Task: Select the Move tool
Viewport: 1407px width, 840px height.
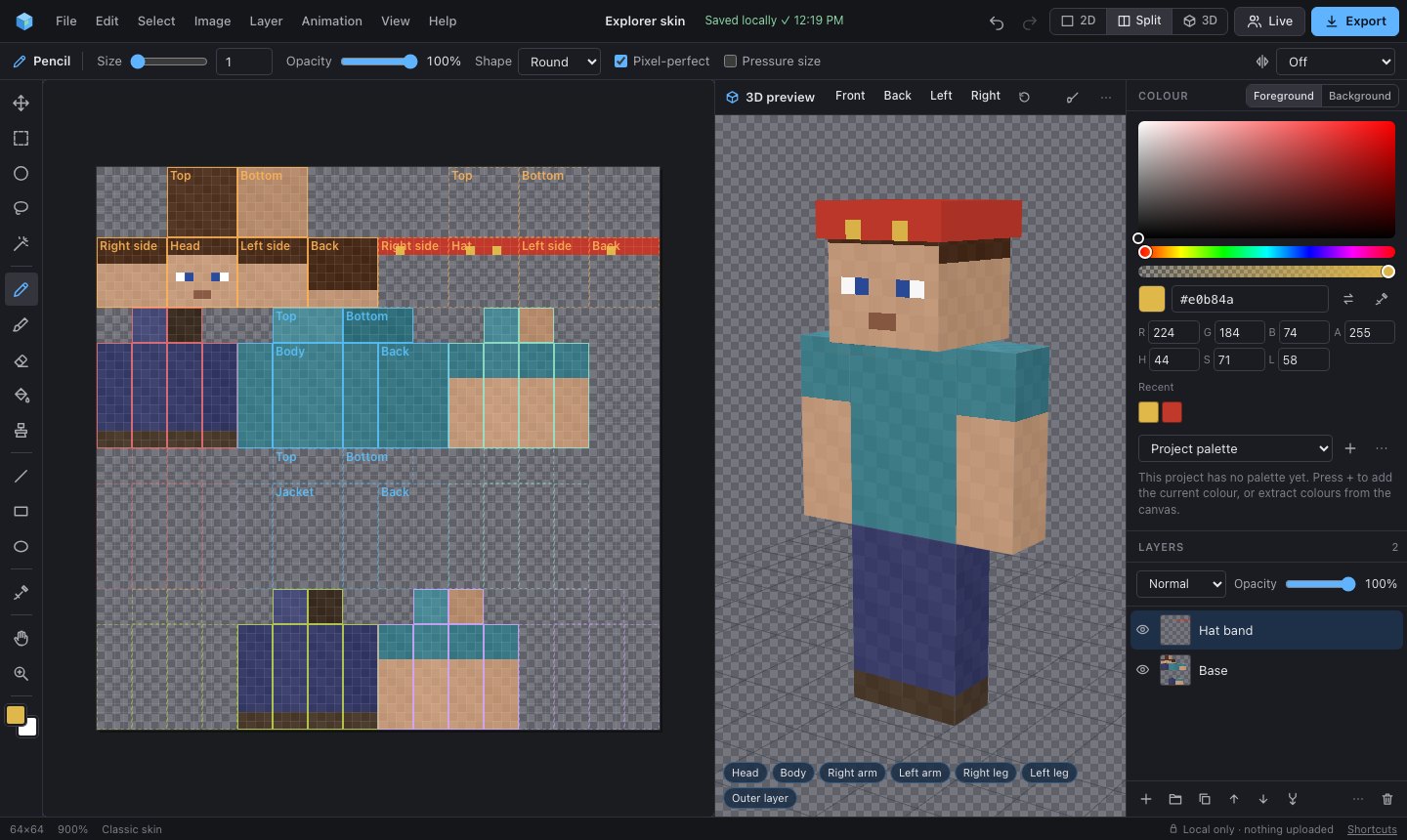Action: [x=21, y=103]
